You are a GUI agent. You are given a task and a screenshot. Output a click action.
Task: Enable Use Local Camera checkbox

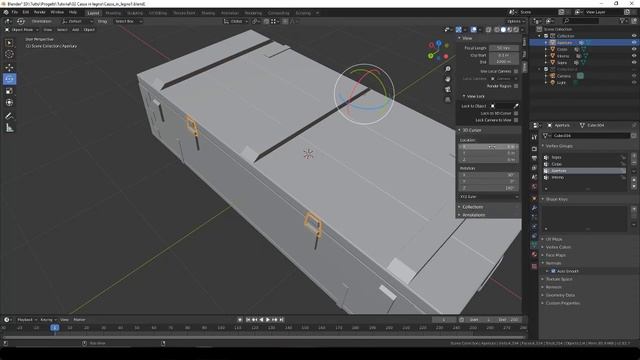tap(516, 71)
